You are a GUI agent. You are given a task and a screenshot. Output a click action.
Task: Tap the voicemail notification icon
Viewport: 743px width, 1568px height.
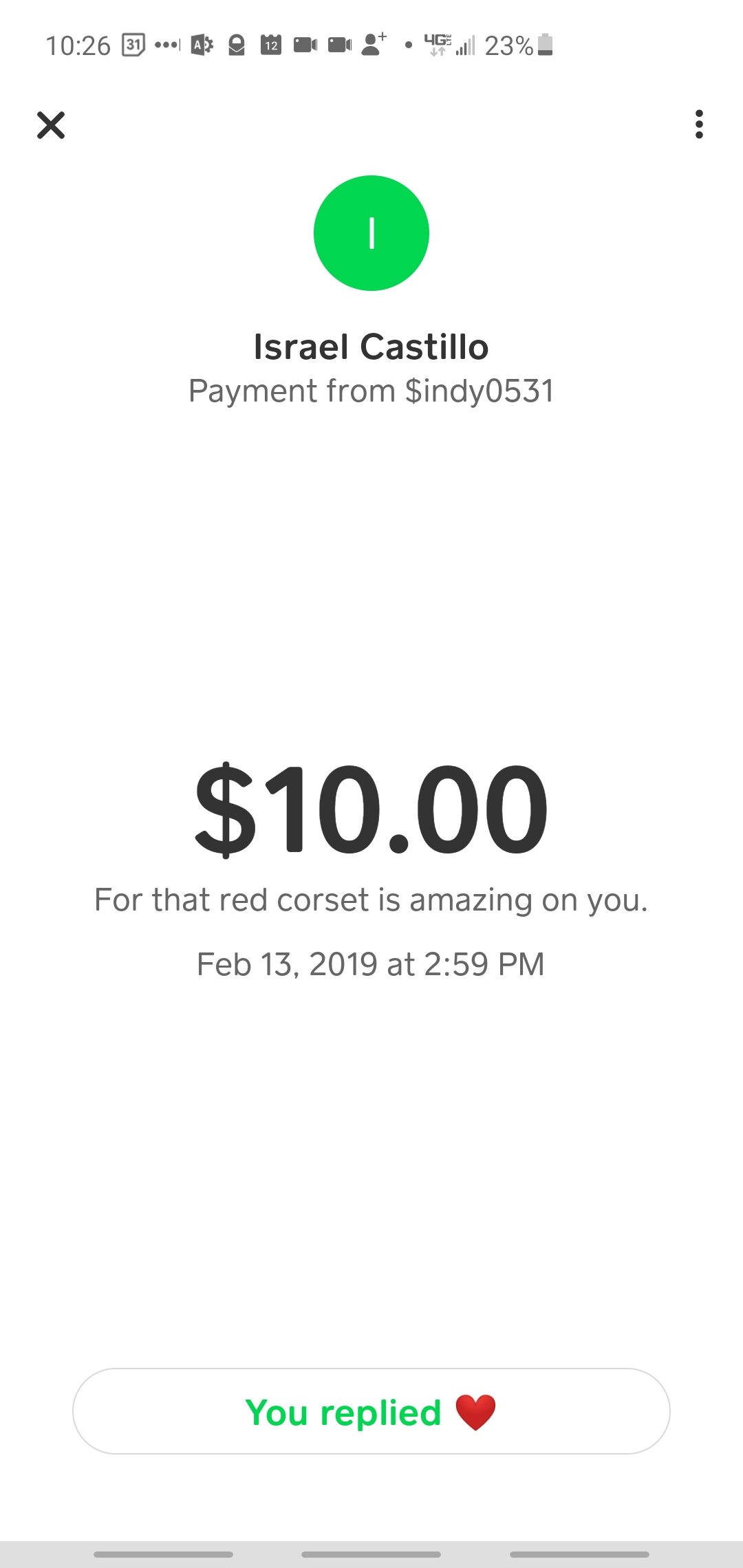[167, 45]
